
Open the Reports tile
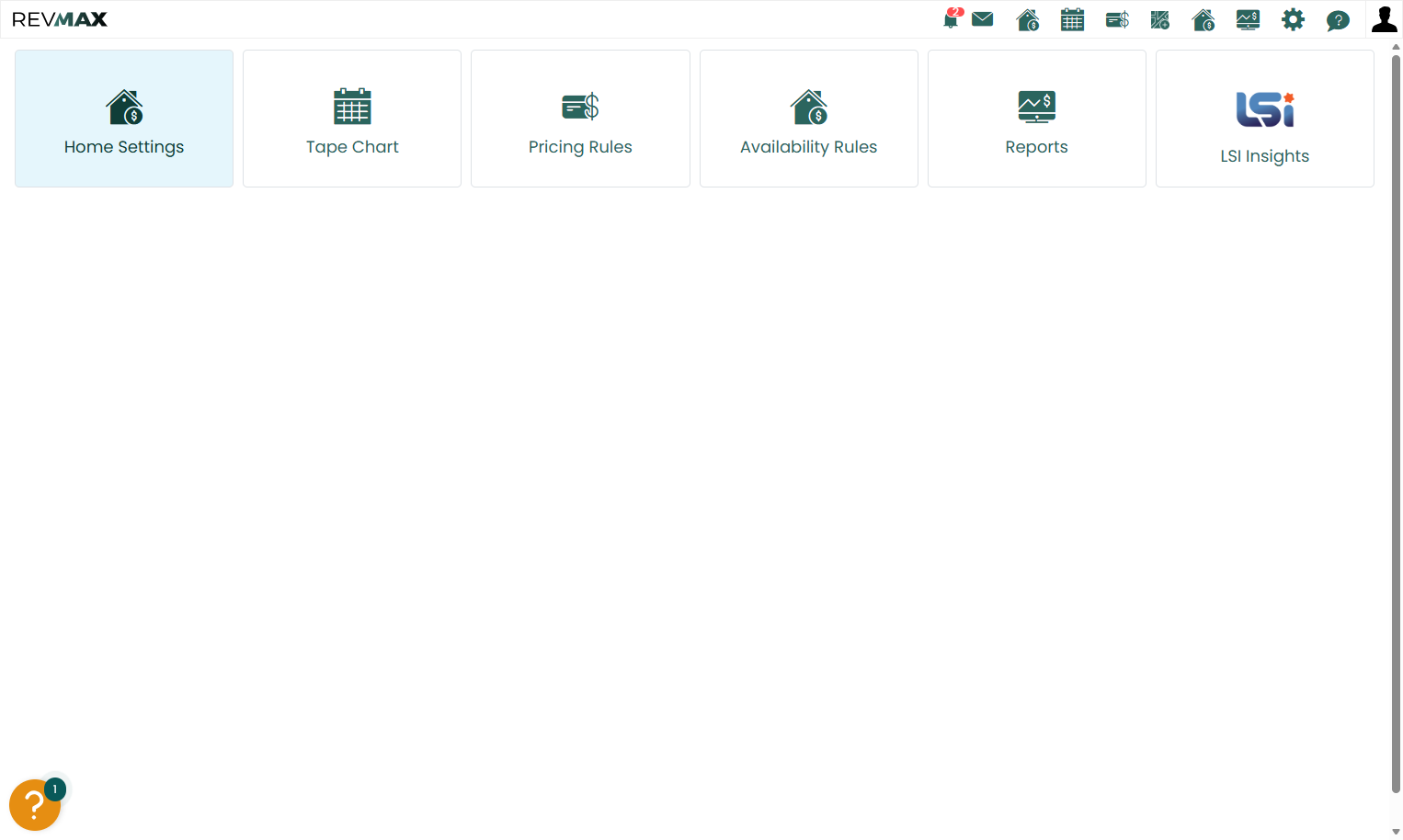coord(1037,119)
